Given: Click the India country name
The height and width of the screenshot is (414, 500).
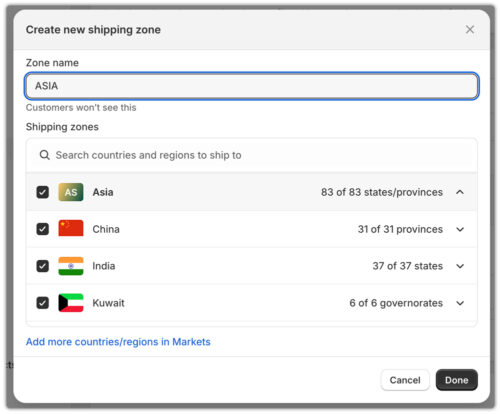Looking at the screenshot, I should (104, 266).
